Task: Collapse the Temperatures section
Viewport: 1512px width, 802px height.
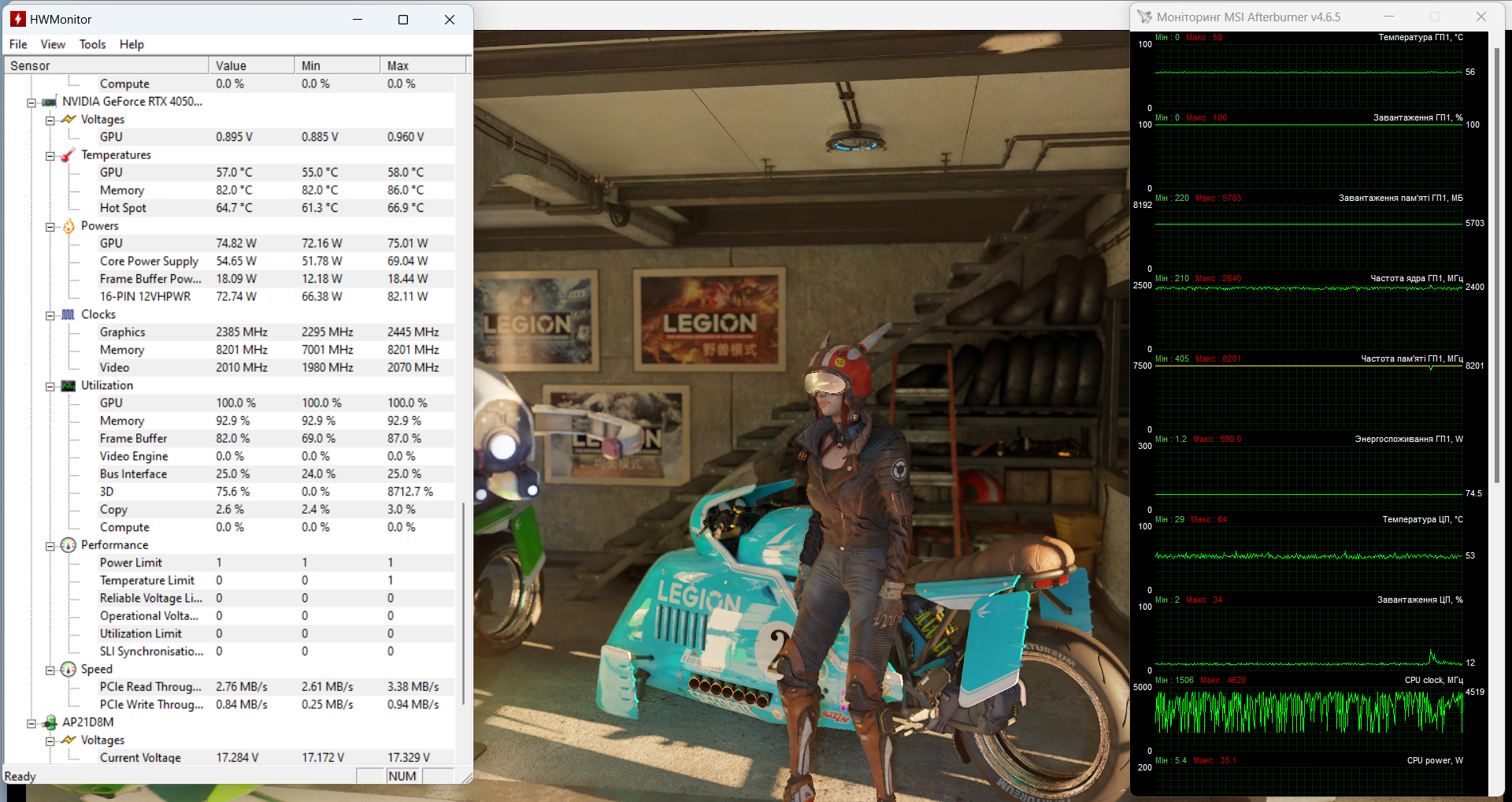Action: click(50, 156)
